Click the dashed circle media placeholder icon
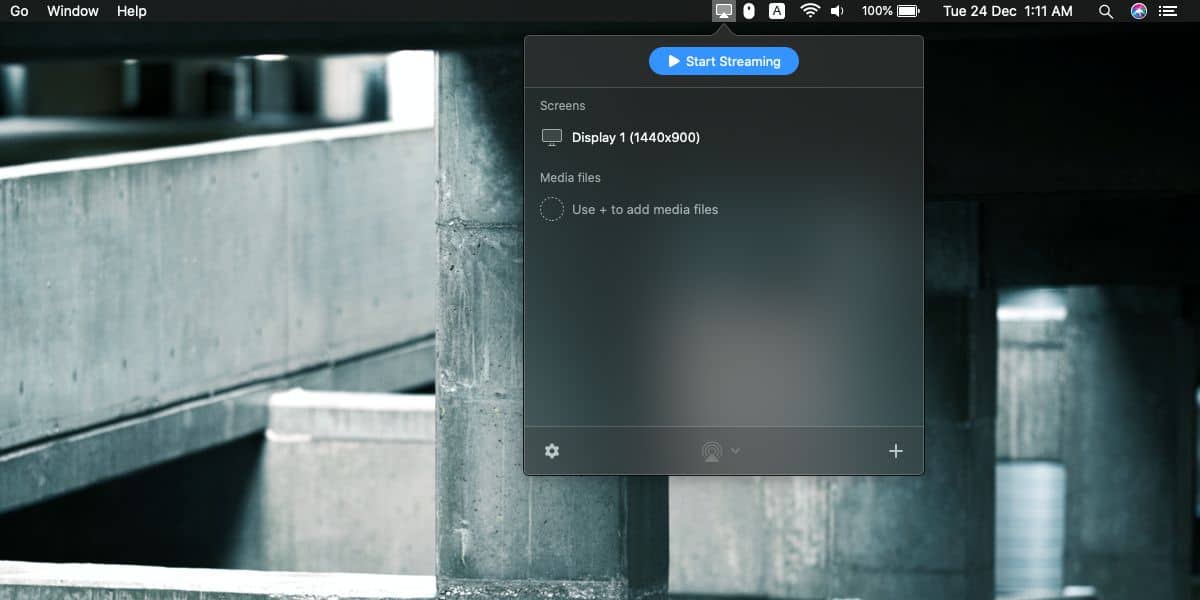This screenshot has width=1200, height=600. (x=552, y=209)
